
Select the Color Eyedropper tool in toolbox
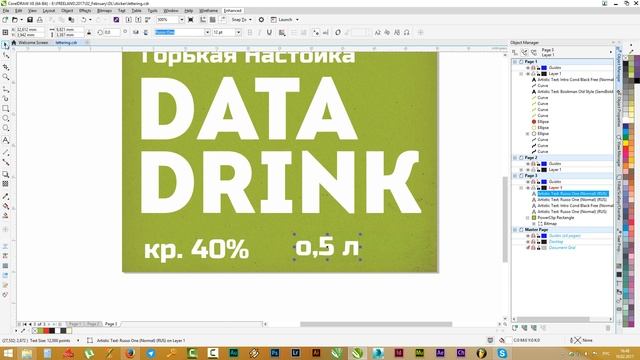tap(6, 196)
